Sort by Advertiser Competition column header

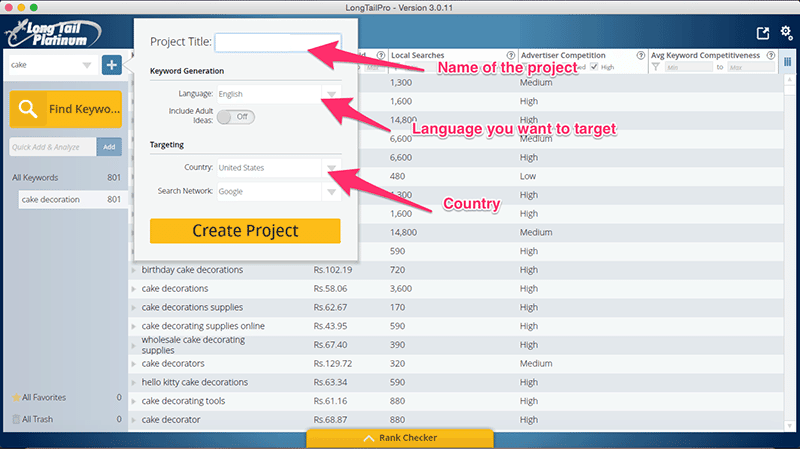[563, 55]
